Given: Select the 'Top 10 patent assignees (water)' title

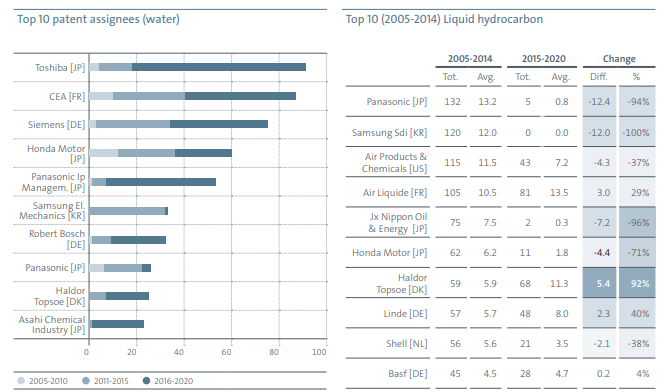Looking at the screenshot, I should (98, 20).
